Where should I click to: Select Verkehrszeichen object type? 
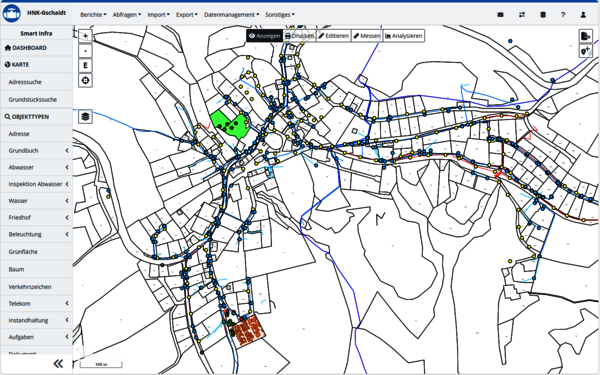pyautogui.click(x=36, y=287)
